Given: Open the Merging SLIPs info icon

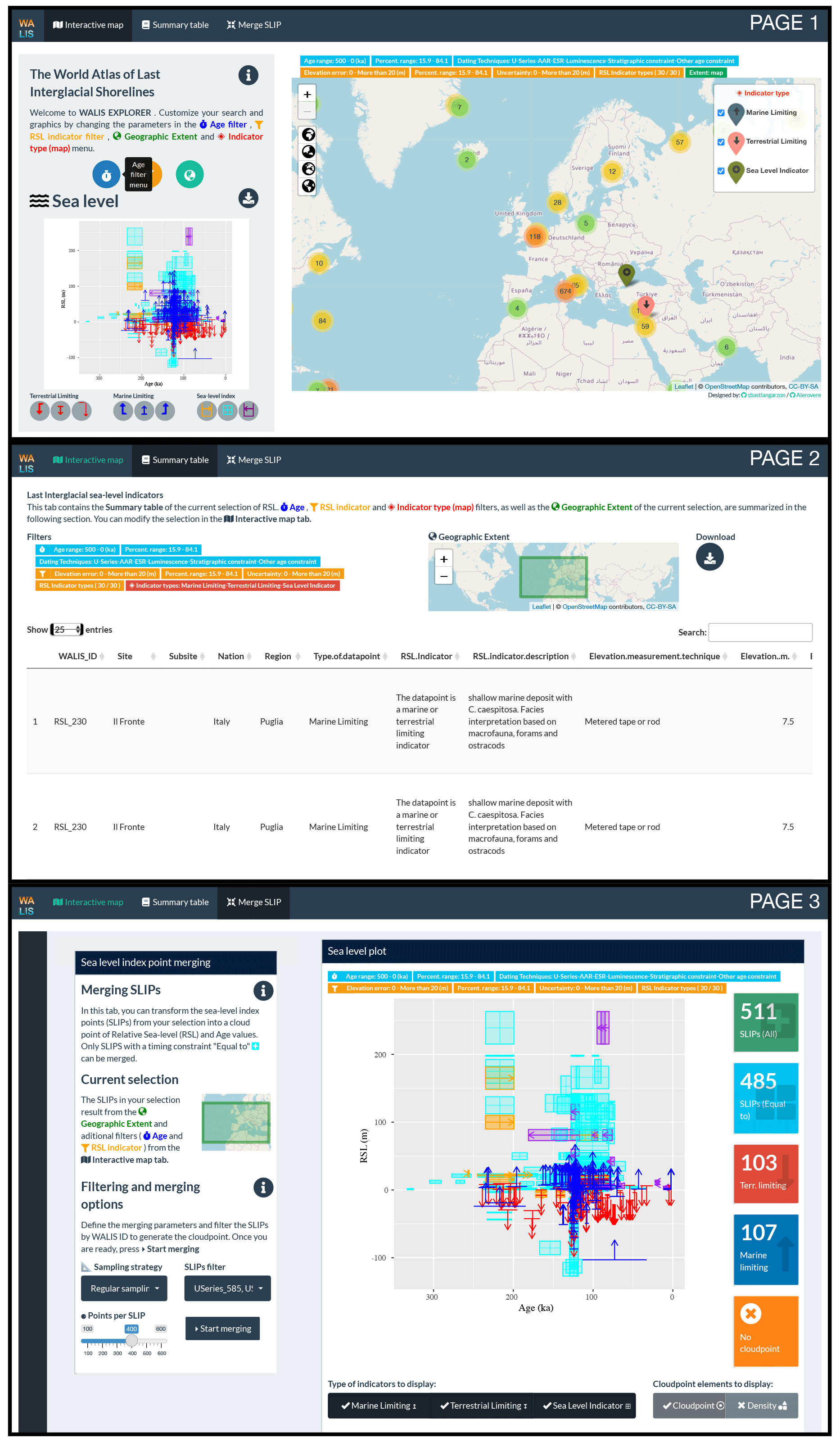Looking at the screenshot, I should (263, 991).
